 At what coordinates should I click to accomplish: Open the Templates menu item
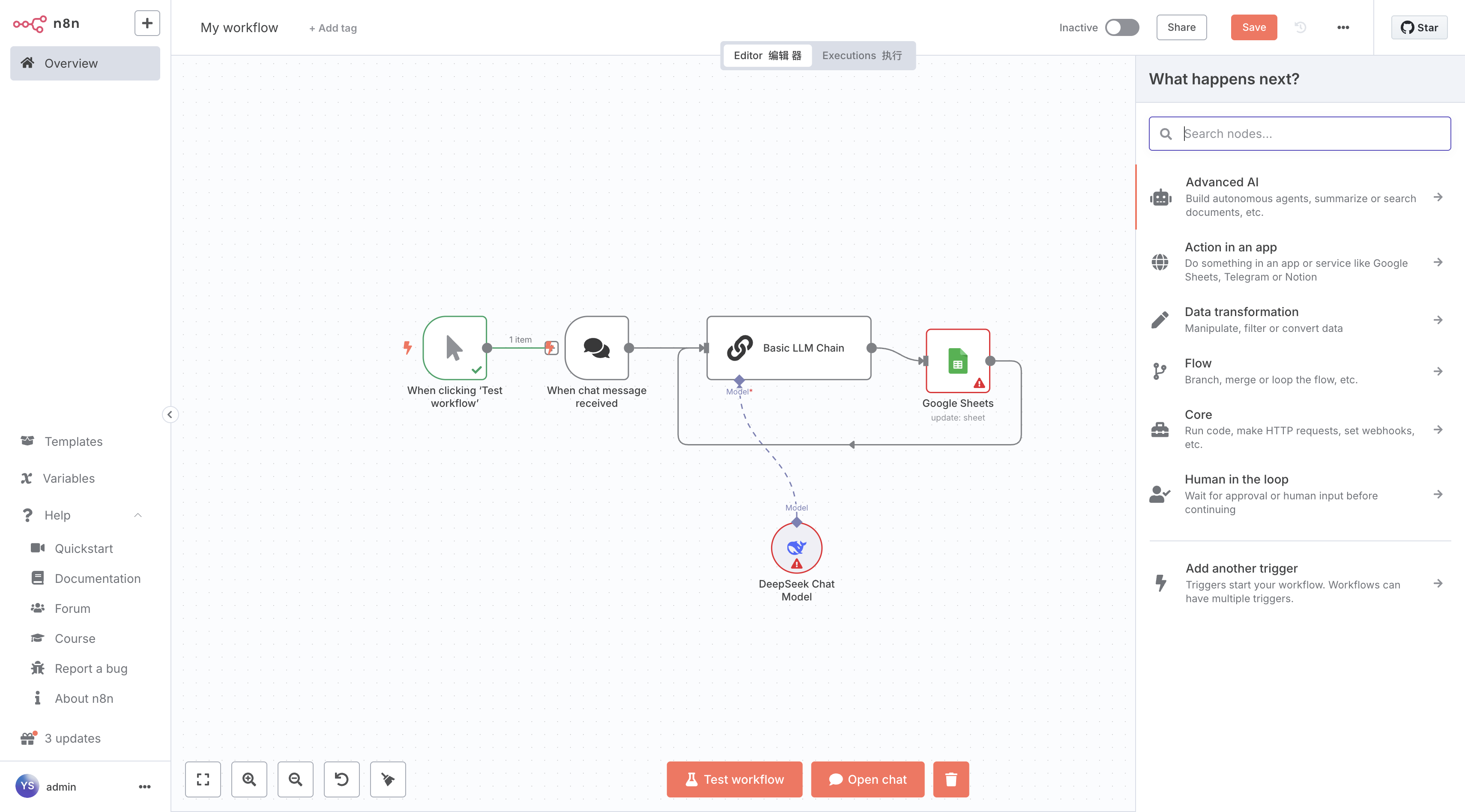click(x=73, y=441)
